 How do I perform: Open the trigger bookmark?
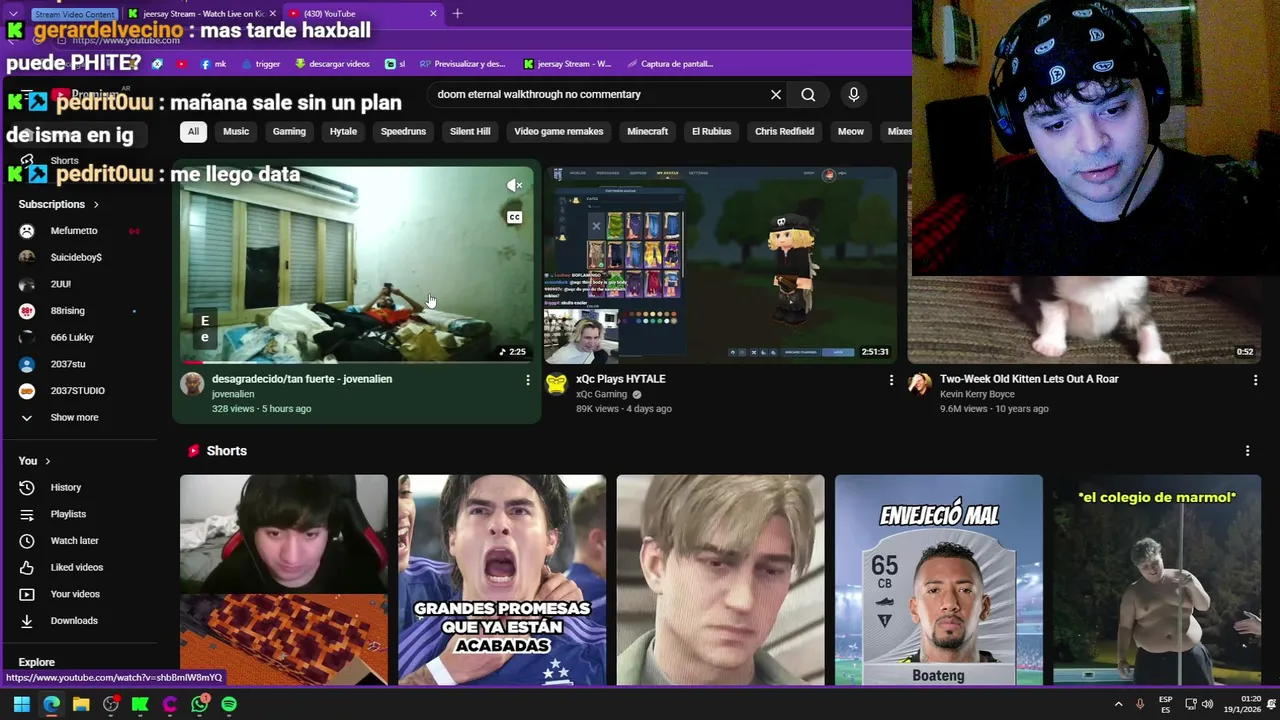[260, 64]
